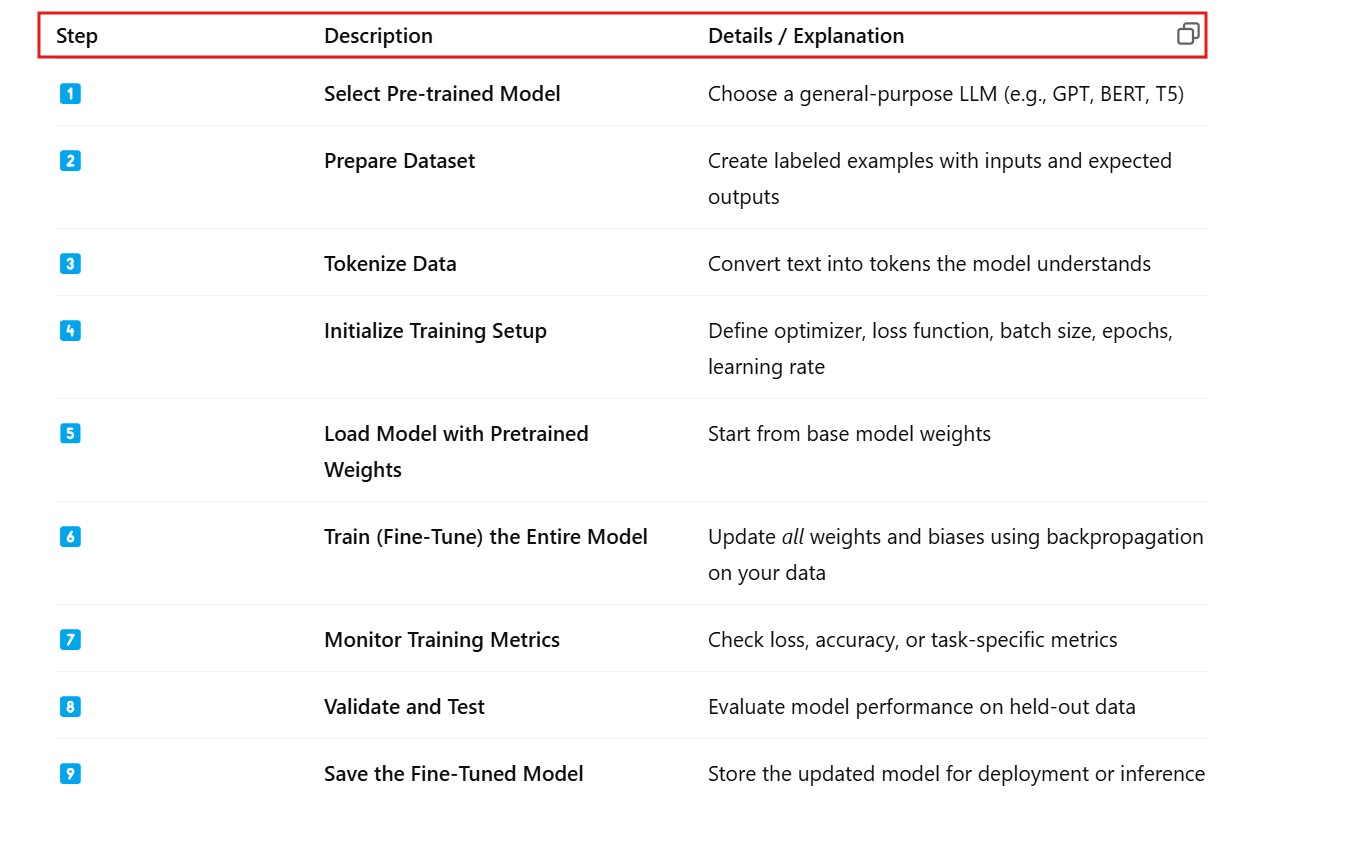
Task: Click the step 2 number badge
Action: coord(70,161)
